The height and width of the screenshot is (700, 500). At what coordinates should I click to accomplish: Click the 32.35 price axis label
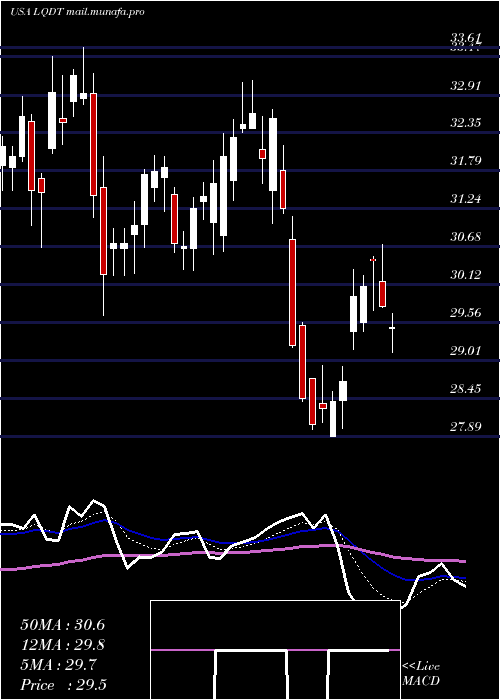(466, 123)
